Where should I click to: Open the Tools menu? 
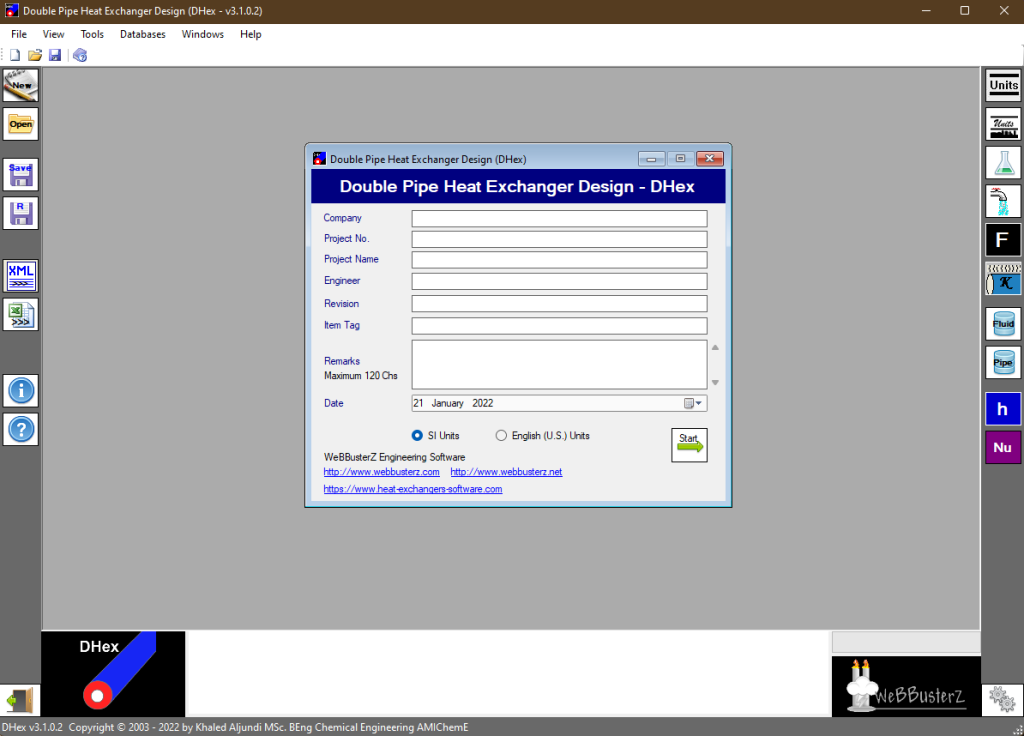[92, 34]
